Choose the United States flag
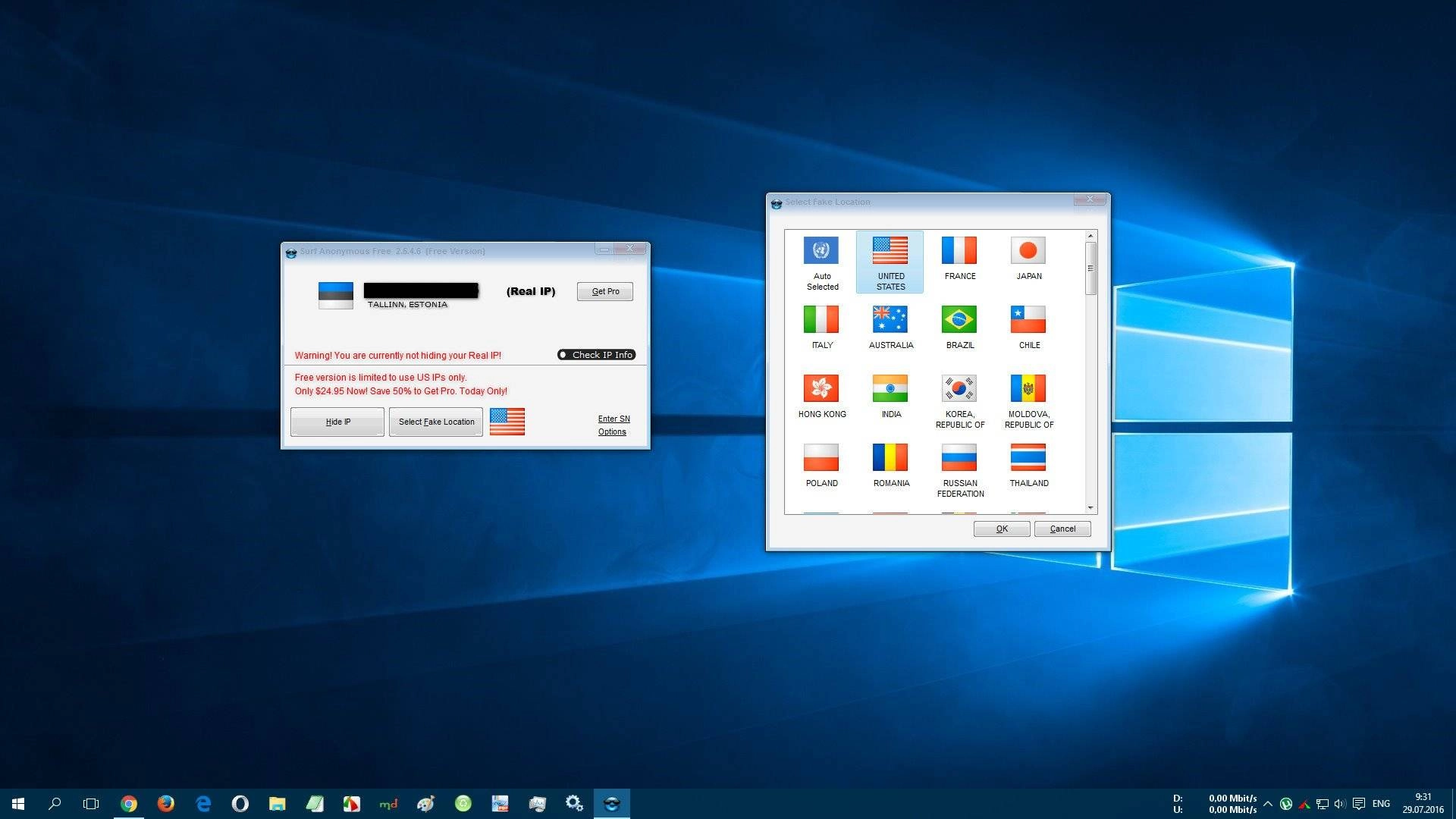1456x819 pixels. (890, 250)
